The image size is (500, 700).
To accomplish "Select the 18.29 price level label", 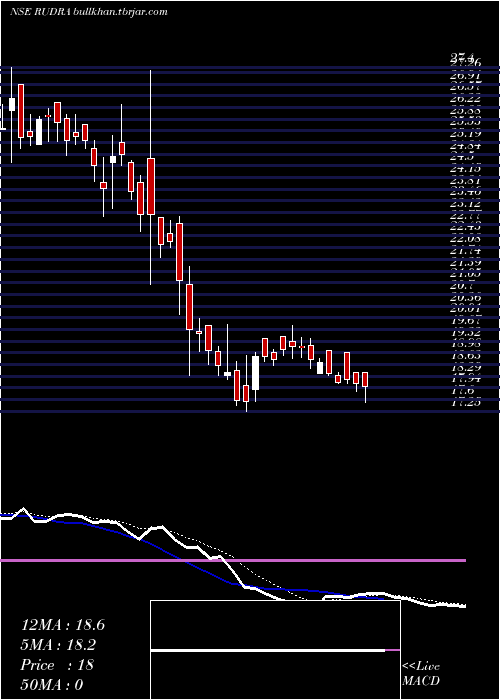I will [x=465, y=368].
